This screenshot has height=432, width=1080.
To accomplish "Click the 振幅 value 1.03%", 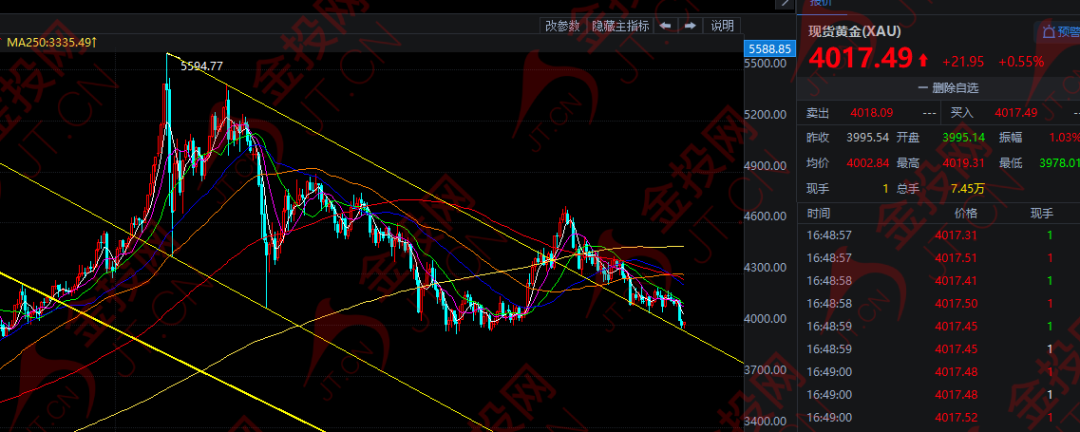I will point(1064,138).
